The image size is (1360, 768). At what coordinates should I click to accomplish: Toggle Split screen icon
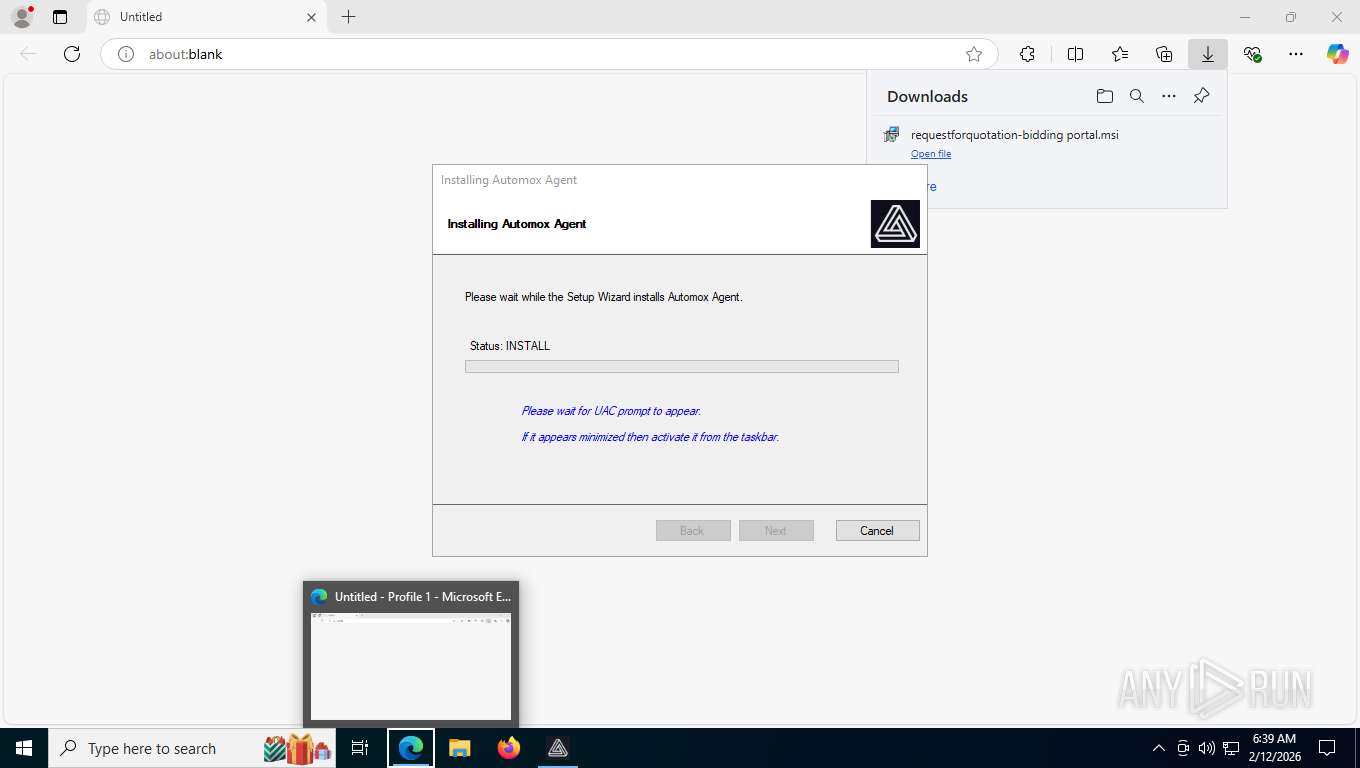pos(1075,54)
